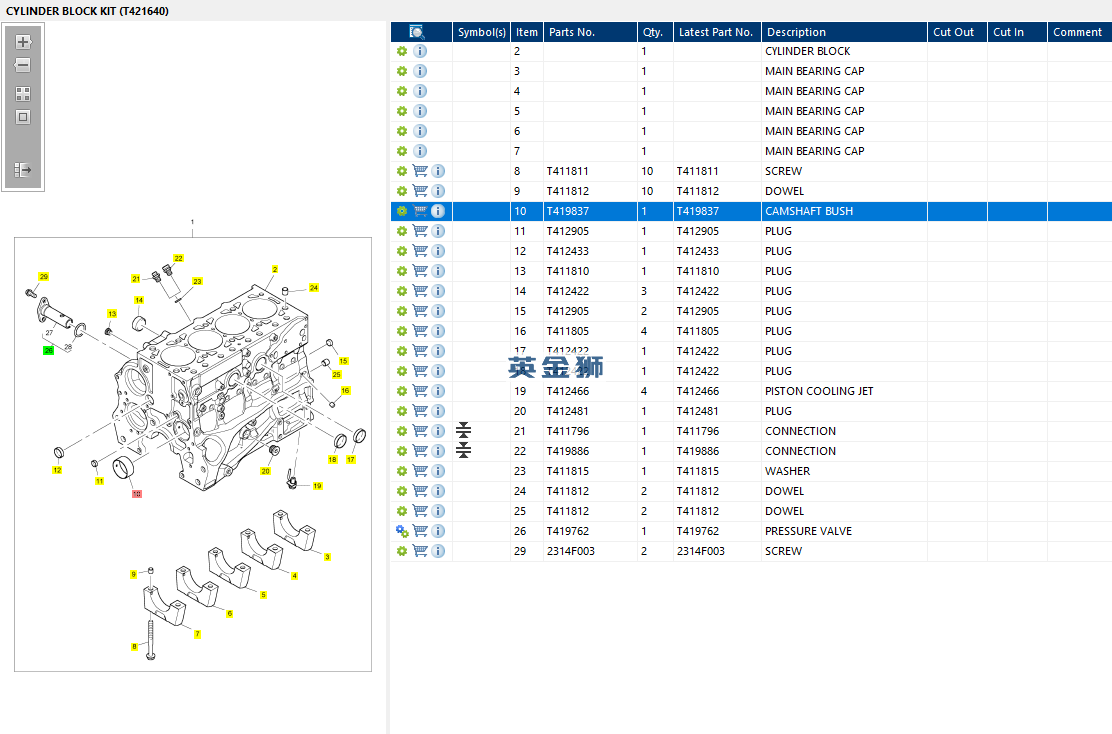This screenshot has height=734, width=1112.
Task: Add PRESSURE VALVE T419762 to cart
Action: 420,531
